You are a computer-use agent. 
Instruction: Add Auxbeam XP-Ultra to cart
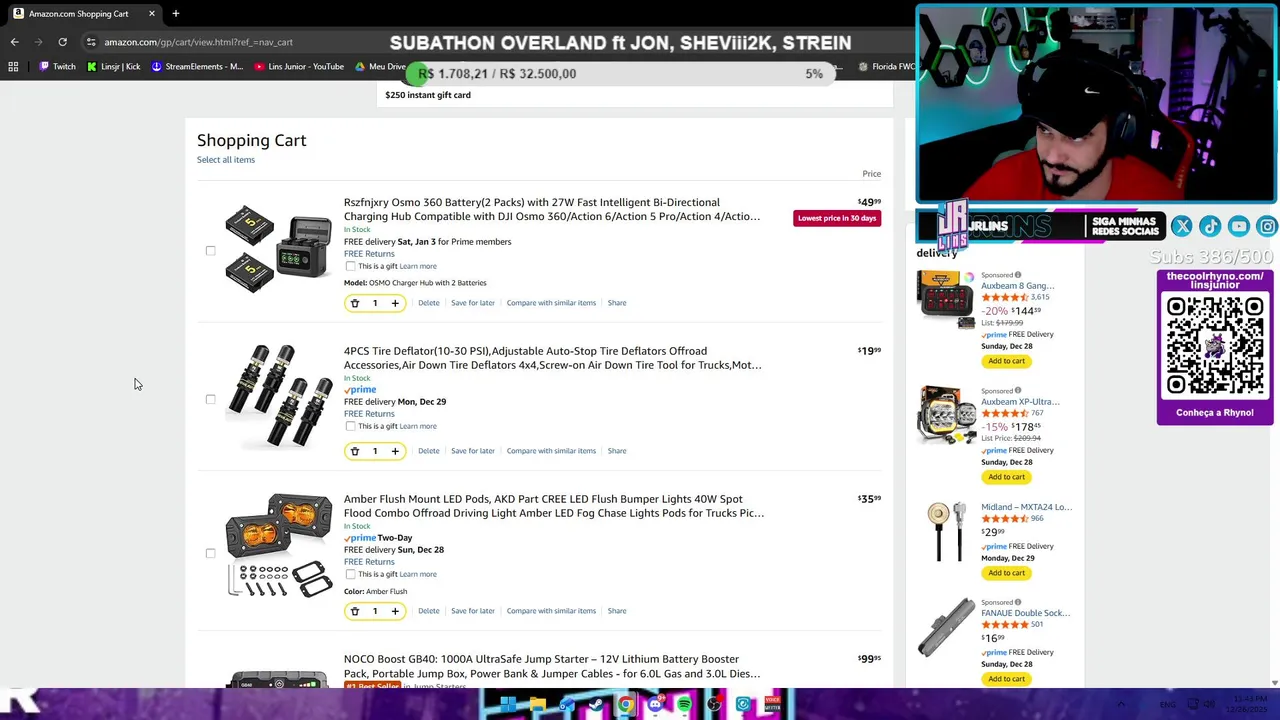click(x=1006, y=477)
